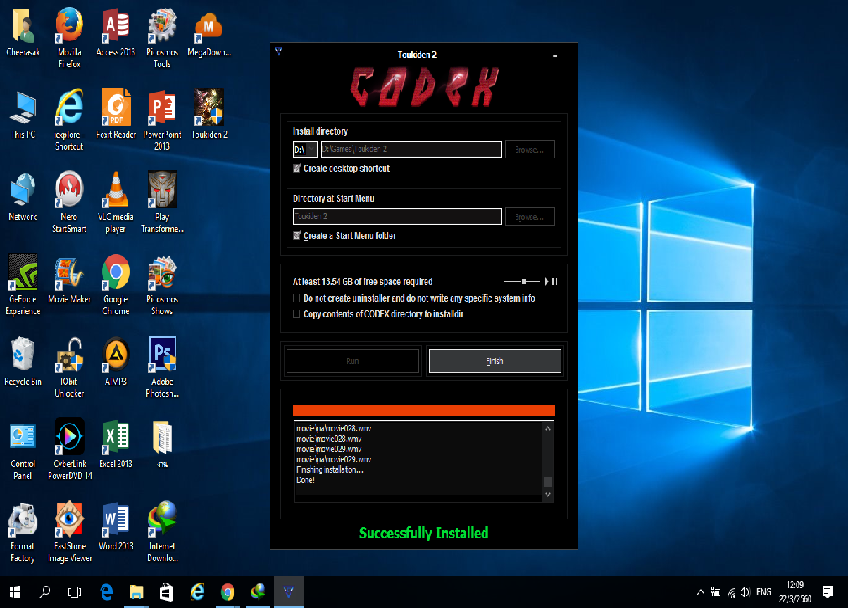This screenshot has width=848, height=609.
Task: Click the Directory at Start Menu field
Action: pos(397,216)
